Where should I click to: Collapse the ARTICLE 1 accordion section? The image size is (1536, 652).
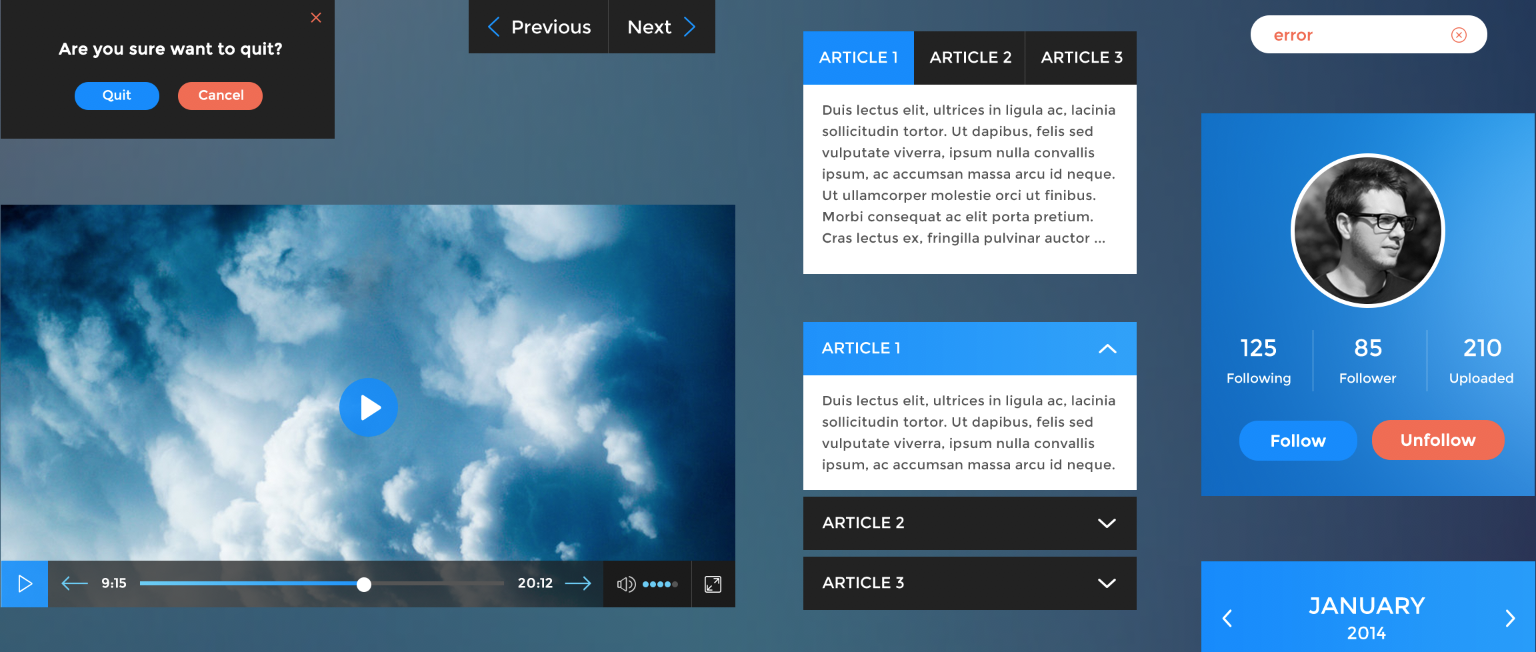coord(970,349)
